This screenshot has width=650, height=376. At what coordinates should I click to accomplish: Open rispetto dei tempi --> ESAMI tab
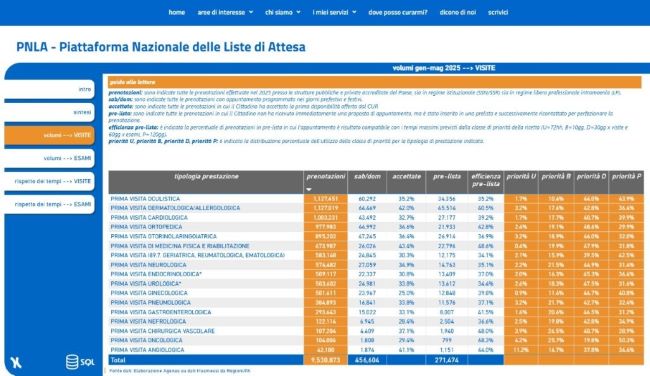[49, 204]
